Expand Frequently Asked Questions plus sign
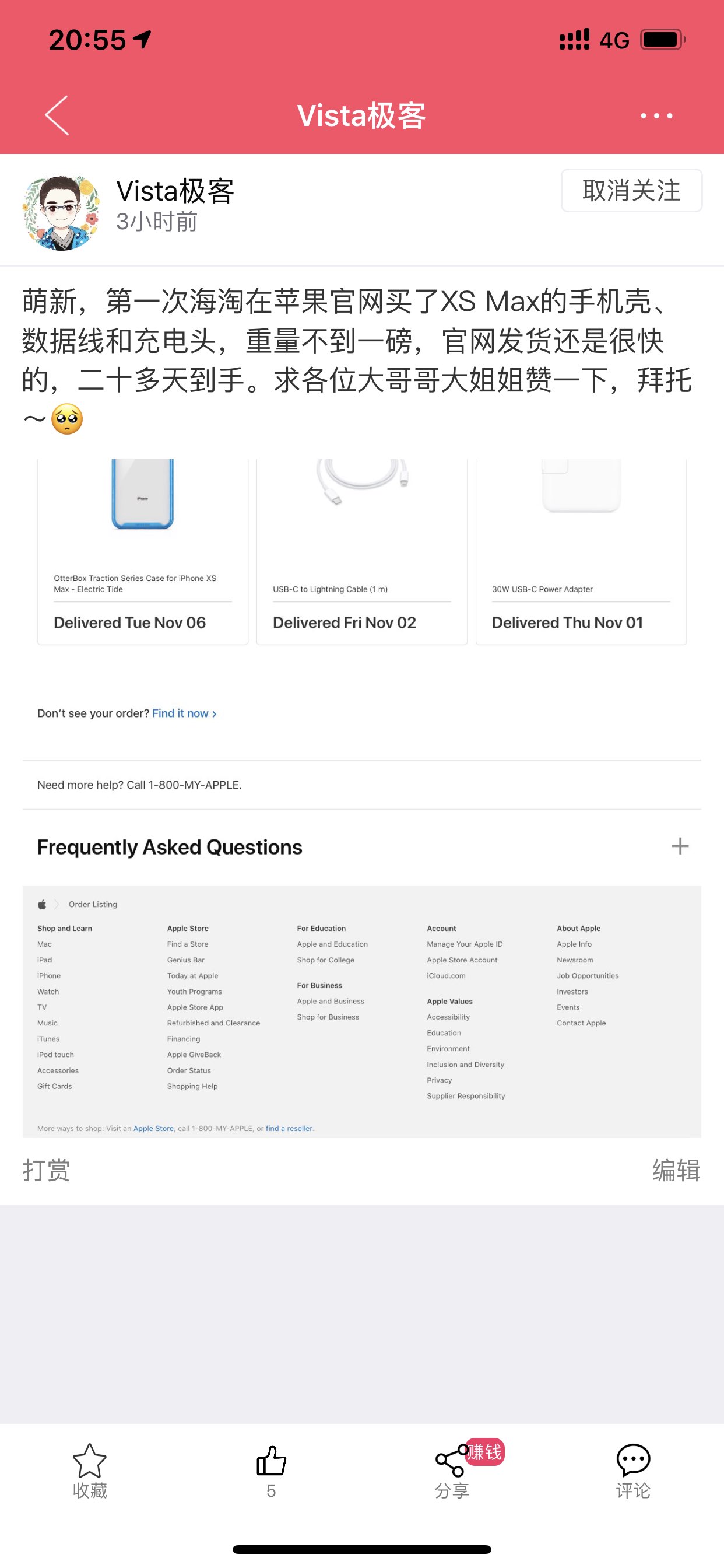Image resolution: width=724 pixels, height=1568 pixels. [680, 846]
